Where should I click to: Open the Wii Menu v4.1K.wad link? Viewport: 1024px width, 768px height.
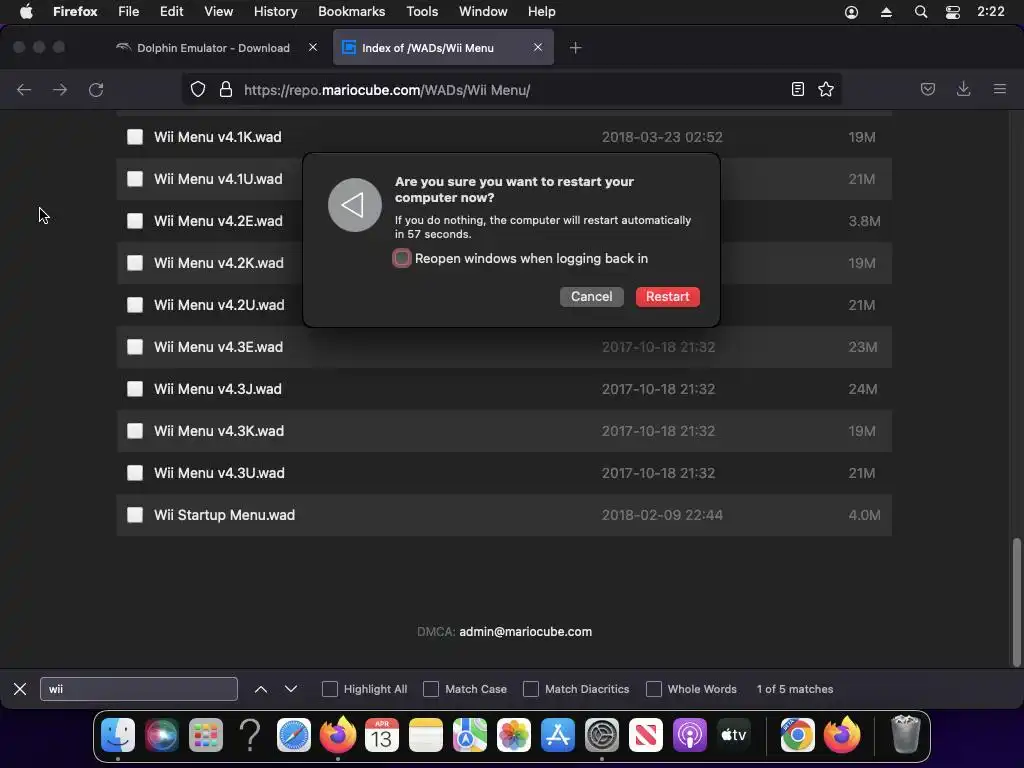click(x=217, y=137)
